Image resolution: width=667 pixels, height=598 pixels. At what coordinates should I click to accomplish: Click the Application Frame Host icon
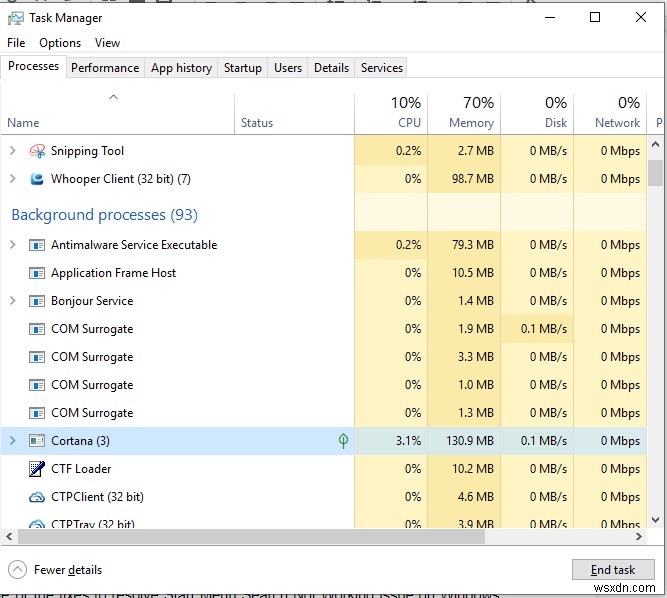pyautogui.click(x=37, y=273)
